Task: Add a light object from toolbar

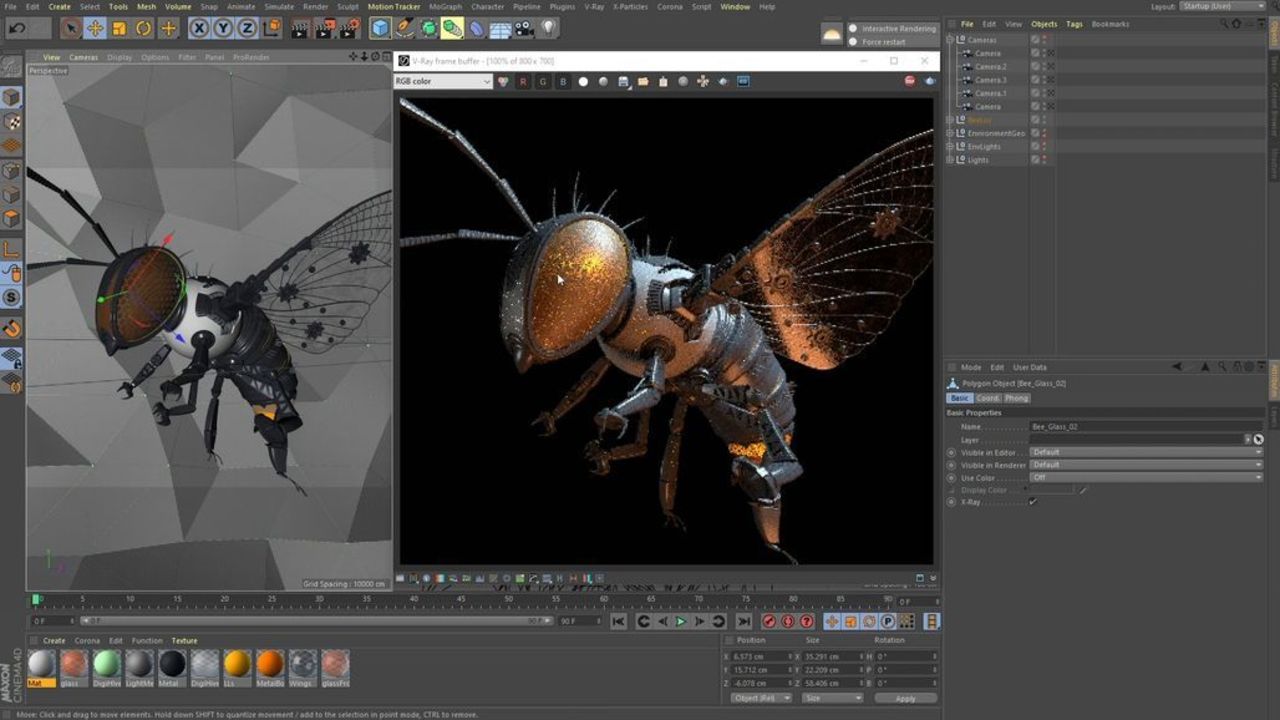Action: (549, 28)
